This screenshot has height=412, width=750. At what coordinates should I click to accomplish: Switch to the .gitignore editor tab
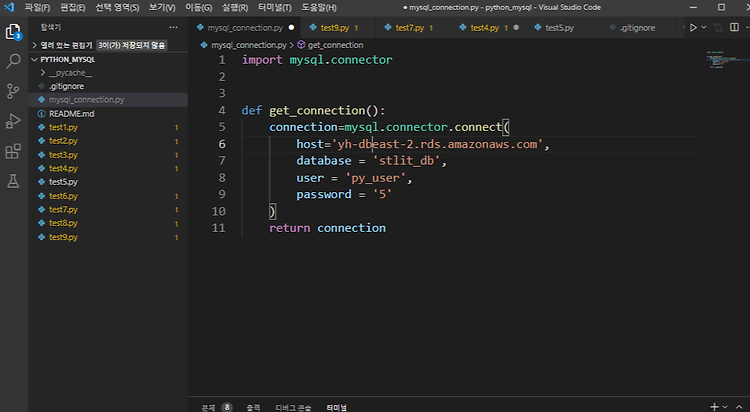coord(637,28)
